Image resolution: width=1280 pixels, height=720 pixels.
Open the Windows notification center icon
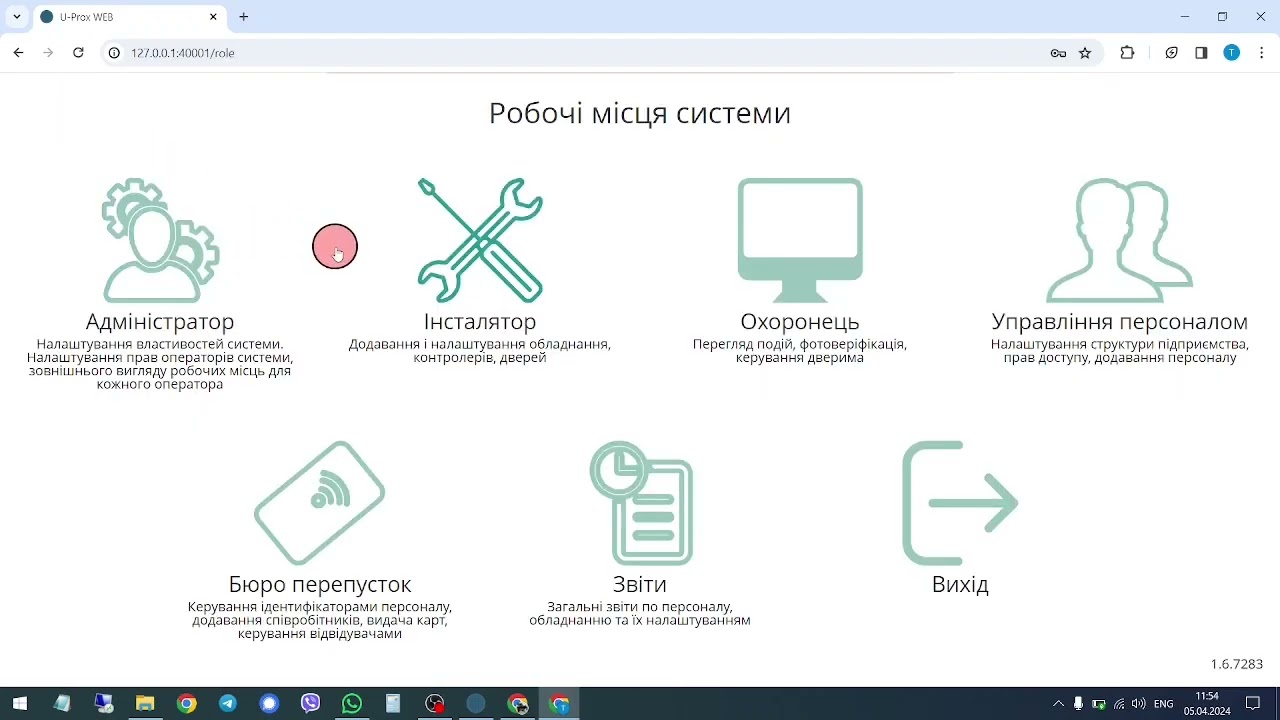(1253, 704)
